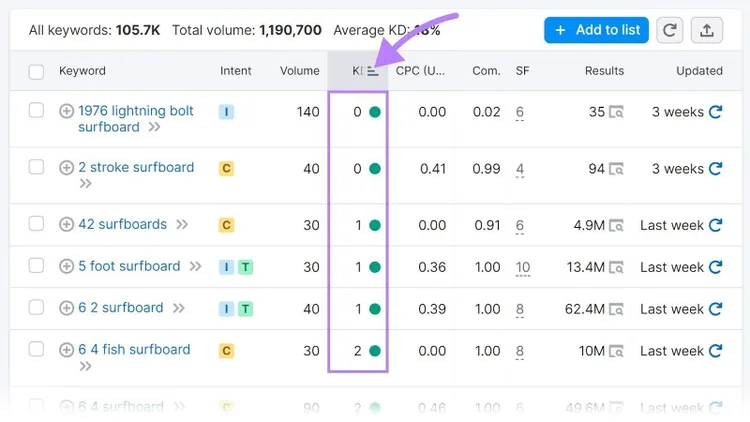The height and width of the screenshot is (422, 750).
Task: Open '6 4 fish surfboard' keyword link
Action: [134, 350]
